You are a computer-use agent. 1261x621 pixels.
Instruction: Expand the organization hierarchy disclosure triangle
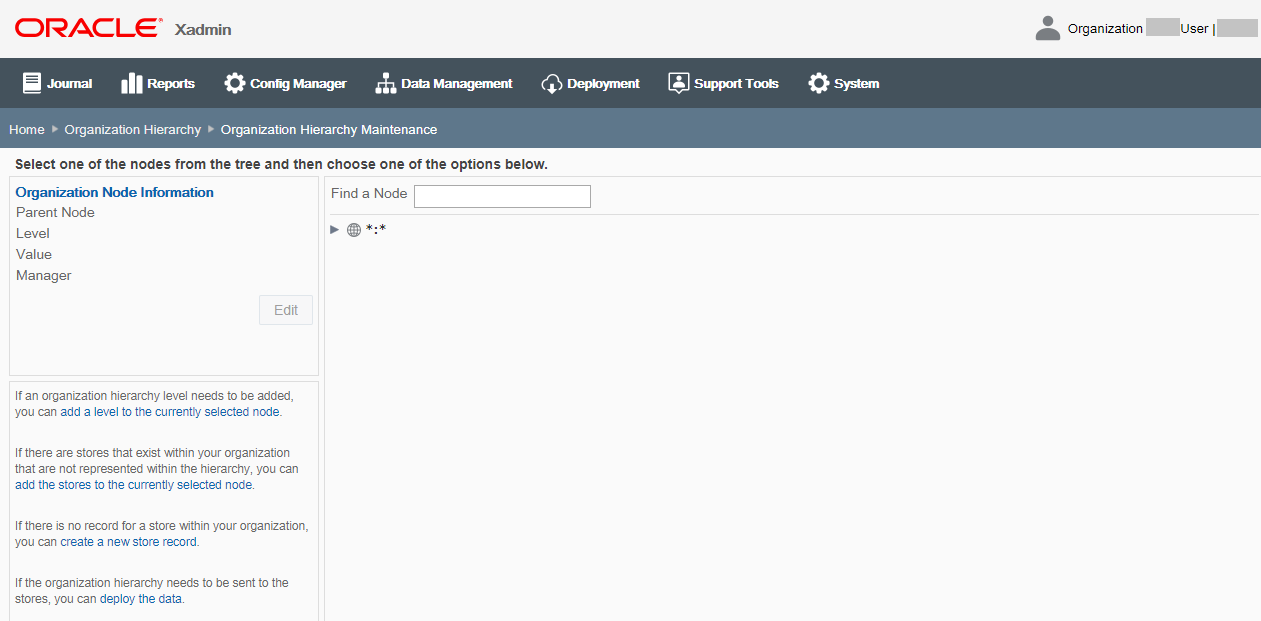coord(334,230)
